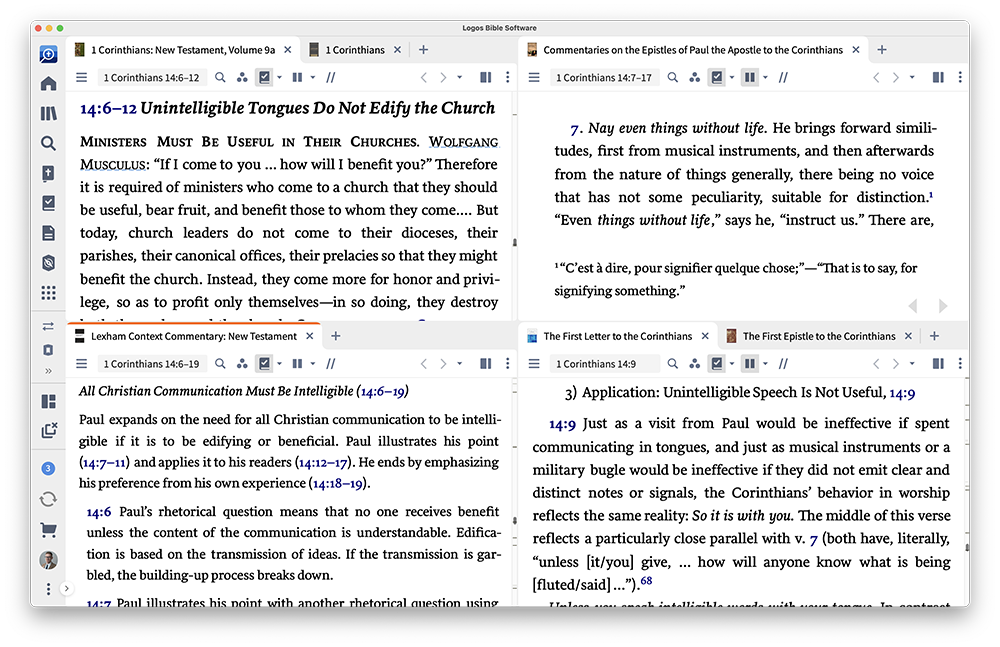Click the footnote 68 link
1000x647 pixels.
click(646, 581)
